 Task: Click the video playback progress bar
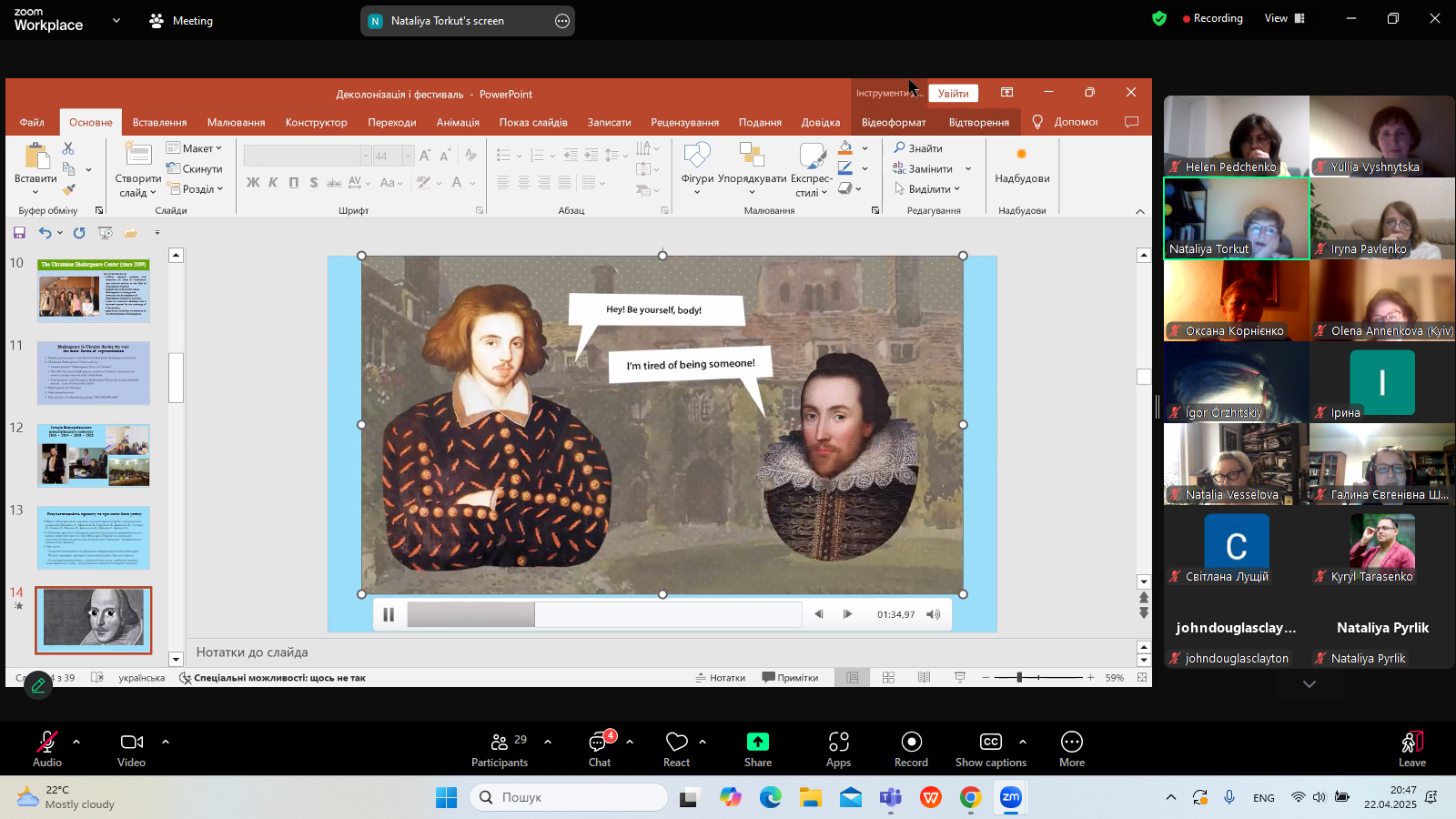[603, 614]
